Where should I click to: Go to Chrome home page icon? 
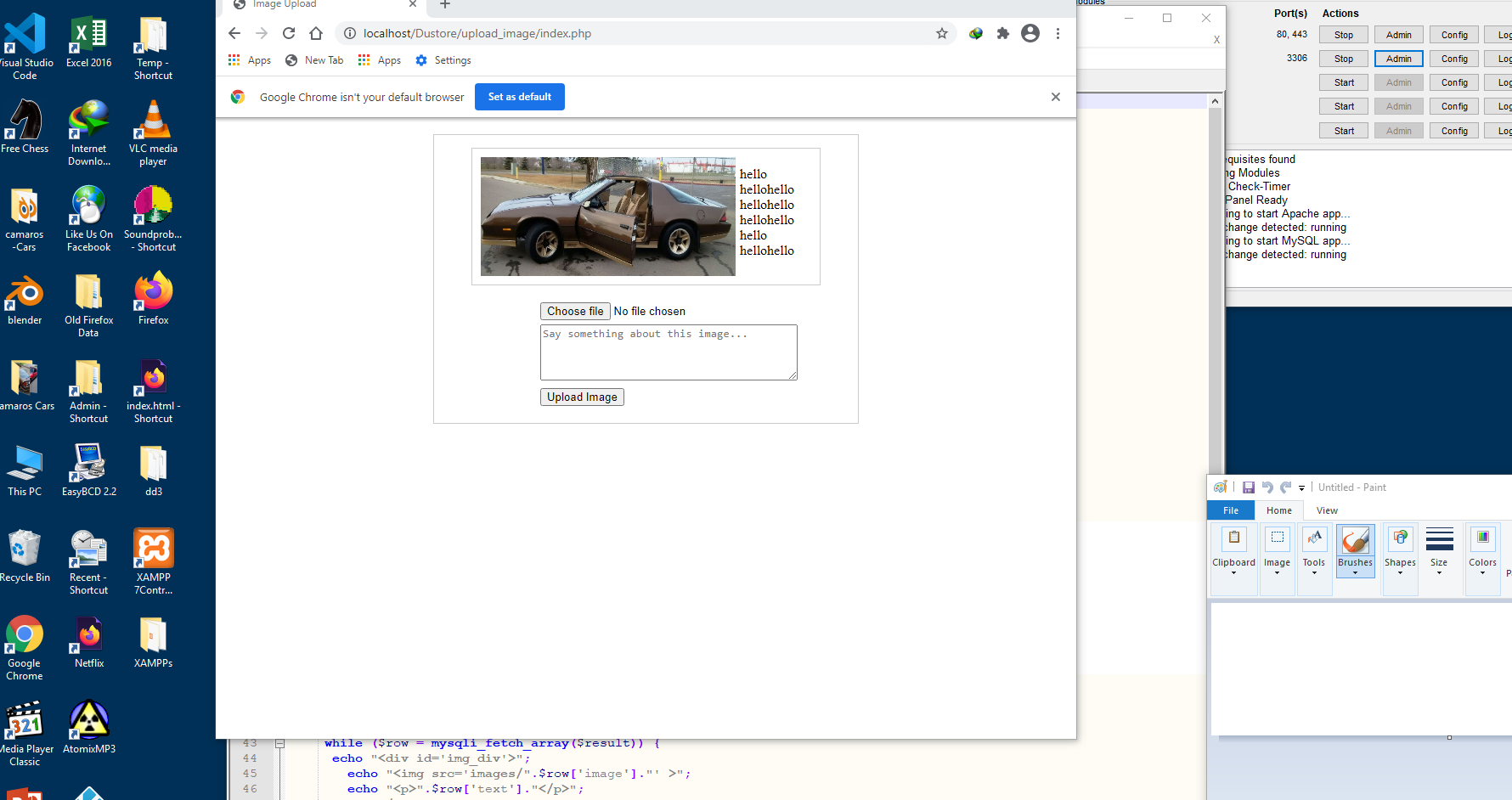[316, 33]
